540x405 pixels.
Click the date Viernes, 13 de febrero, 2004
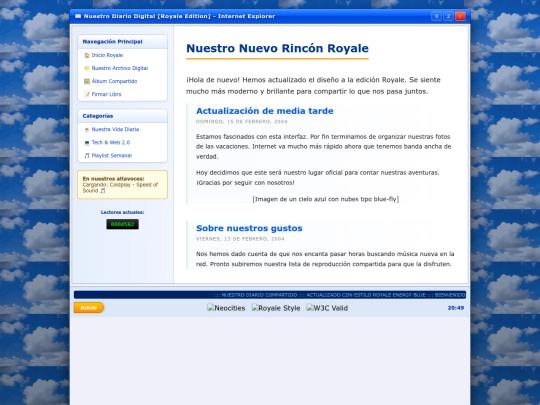point(240,239)
